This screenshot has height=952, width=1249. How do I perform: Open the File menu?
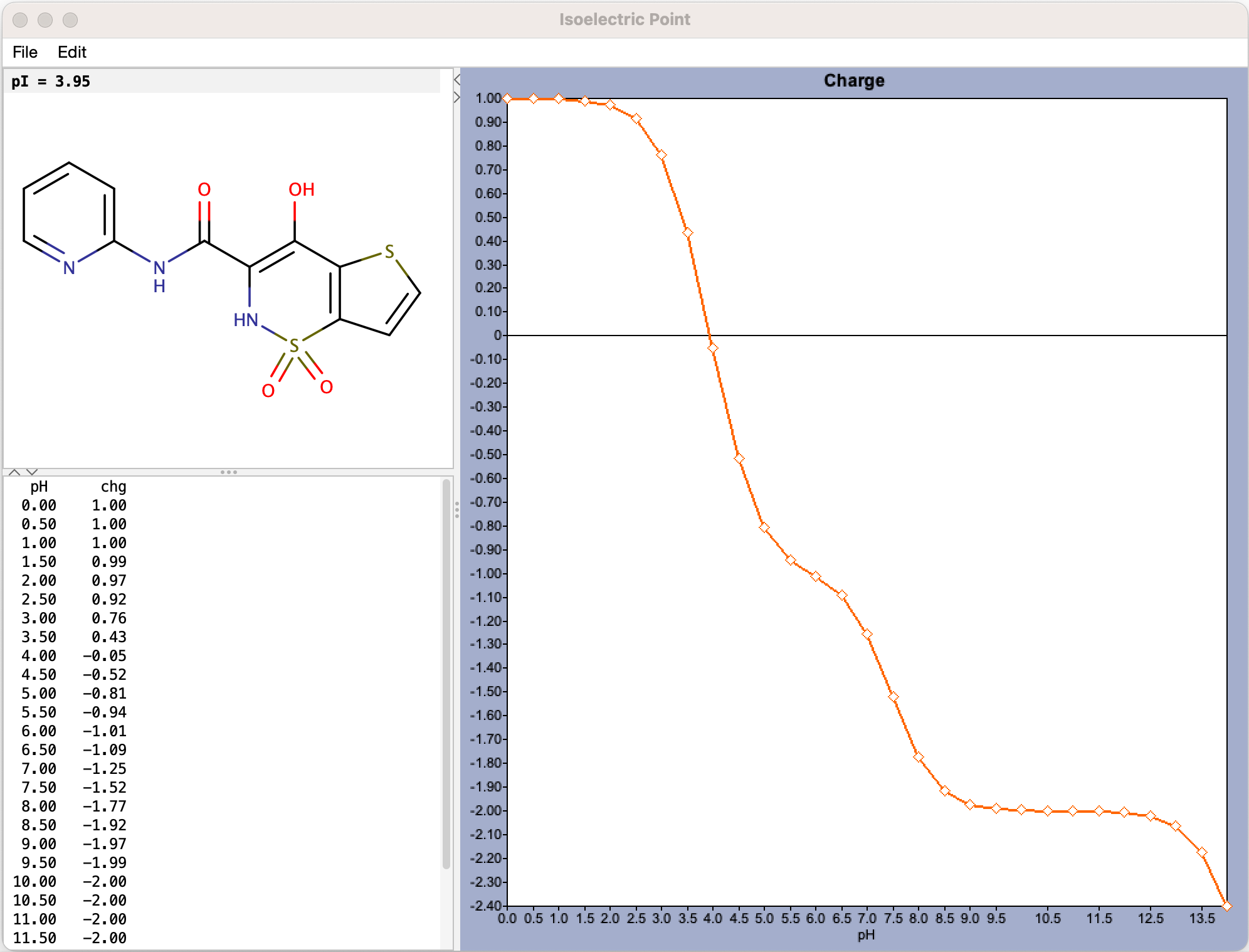(25, 52)
